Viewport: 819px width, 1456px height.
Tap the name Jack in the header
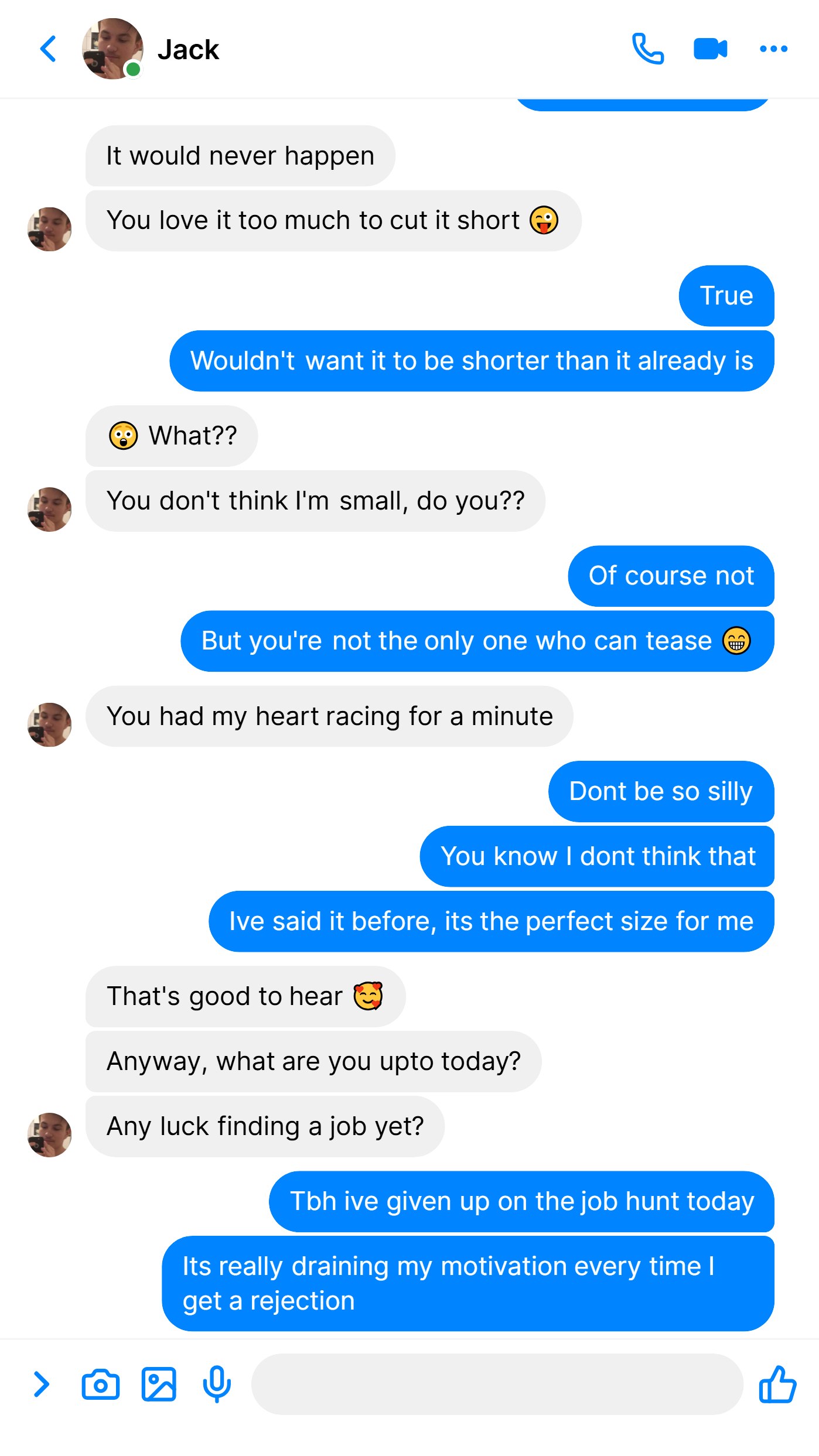click(188, 49)
